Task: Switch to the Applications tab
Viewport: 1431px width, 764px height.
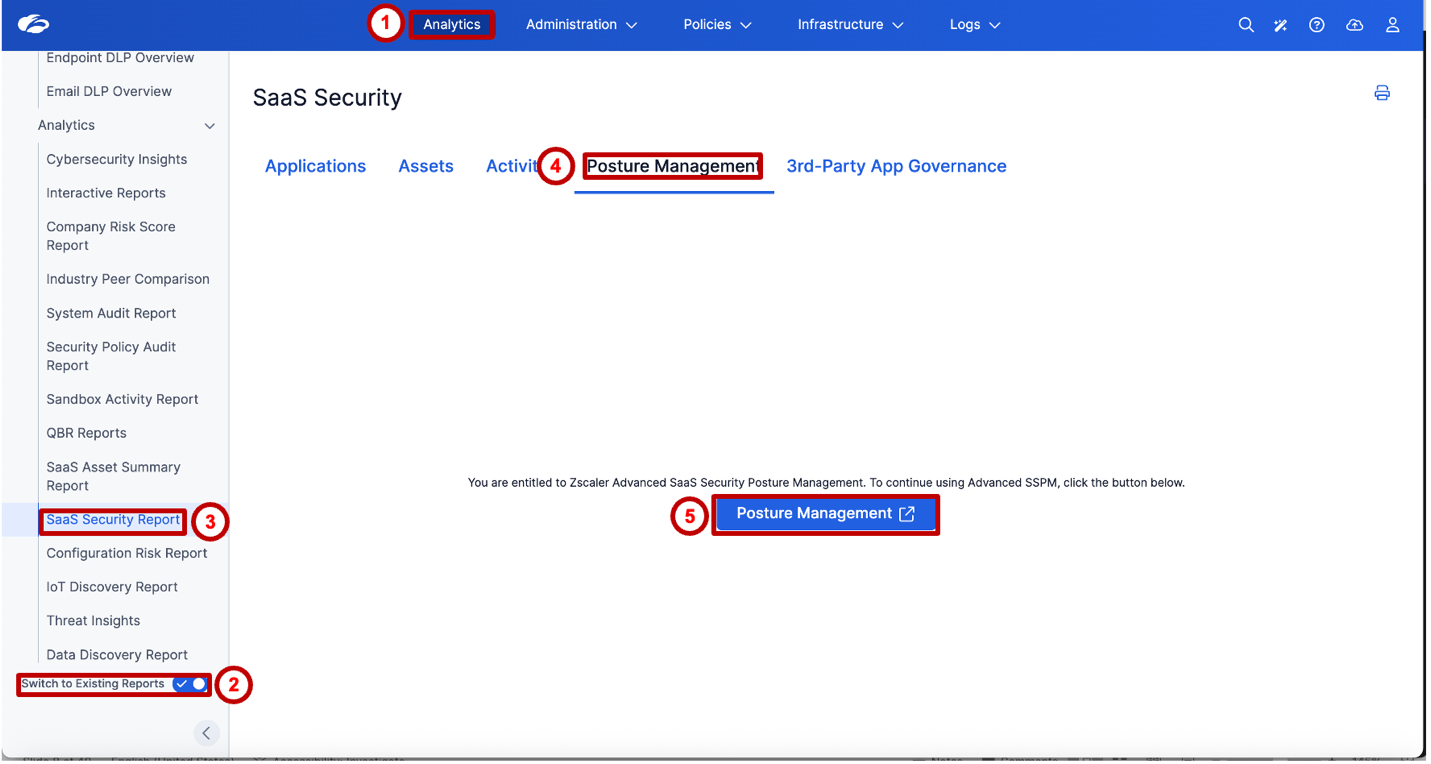Action: [315, 166]
